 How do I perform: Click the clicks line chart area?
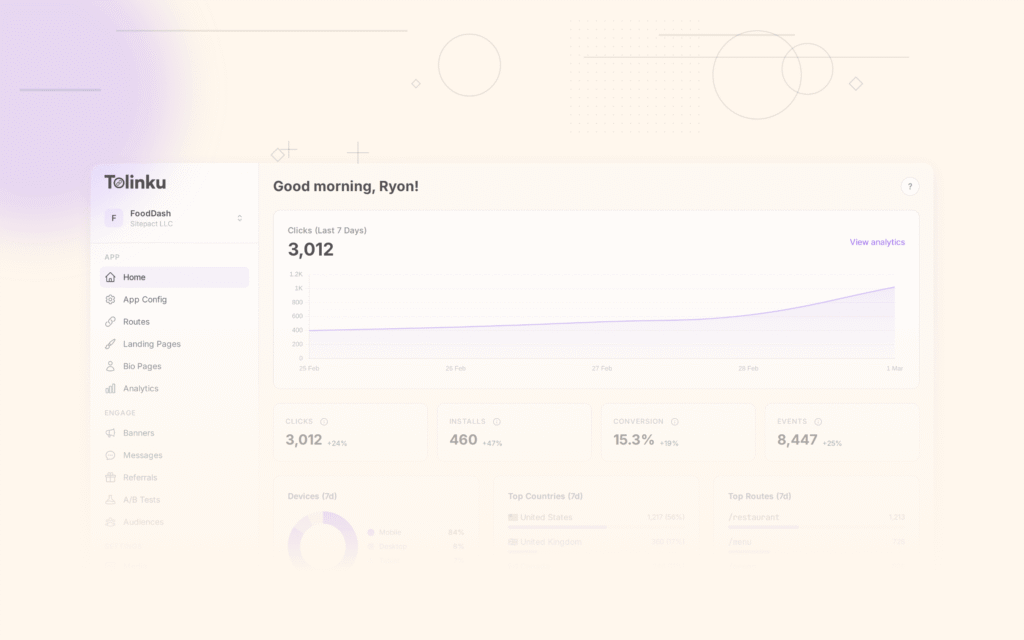pyautogui.click(x=601, y=317)
